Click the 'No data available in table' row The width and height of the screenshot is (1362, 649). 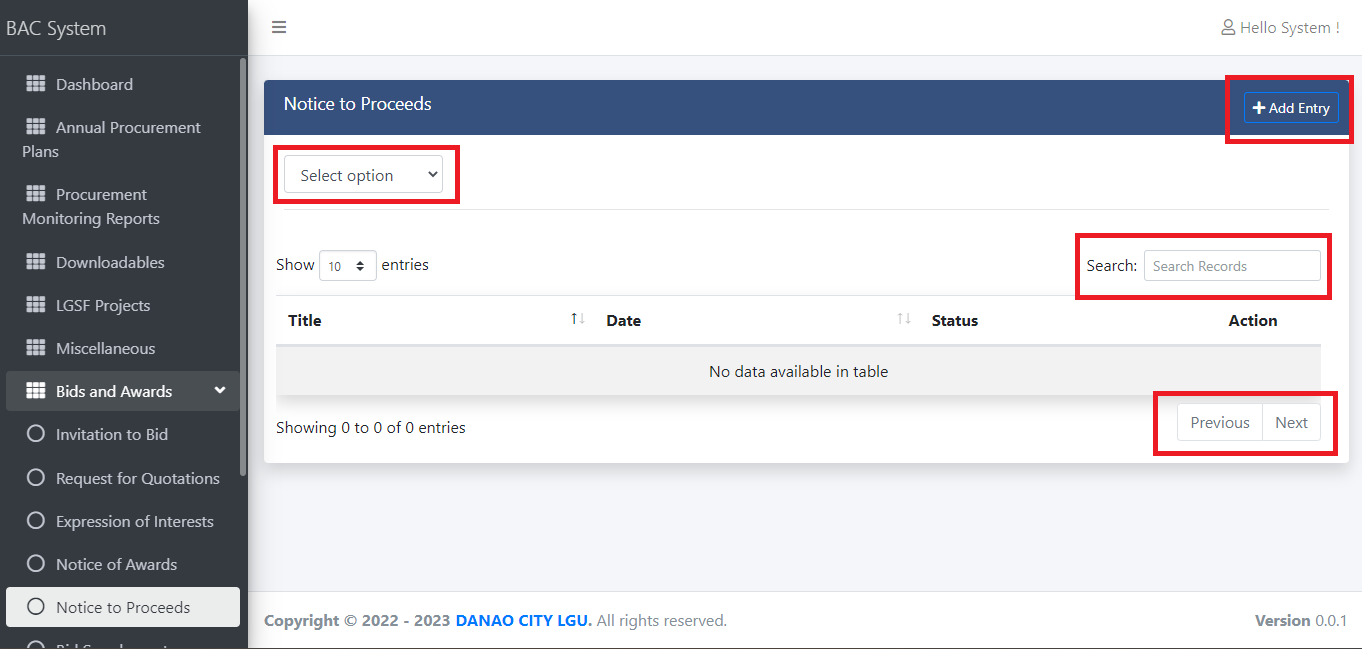click(x=798, y=371)
